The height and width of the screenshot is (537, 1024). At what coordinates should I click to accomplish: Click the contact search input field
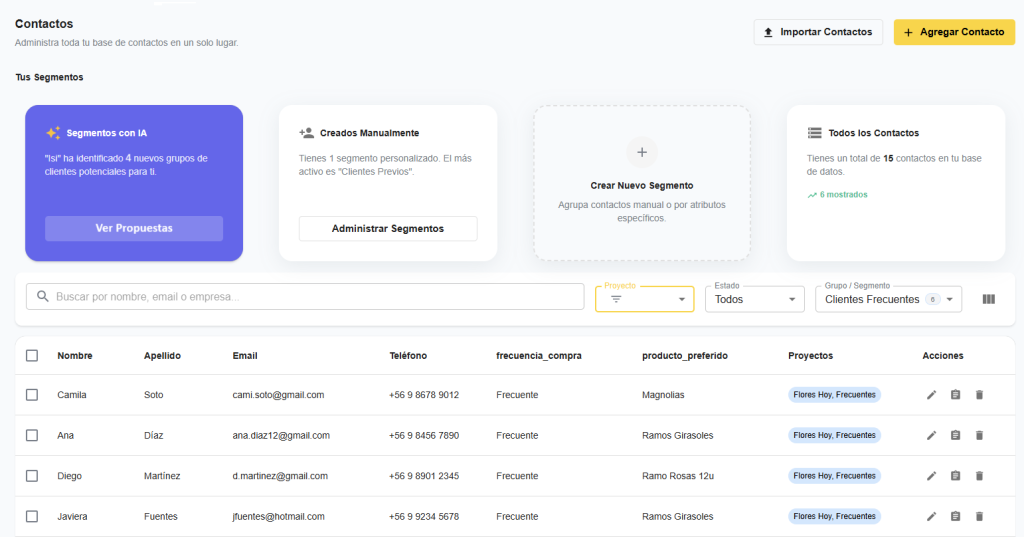coord(305,297)
